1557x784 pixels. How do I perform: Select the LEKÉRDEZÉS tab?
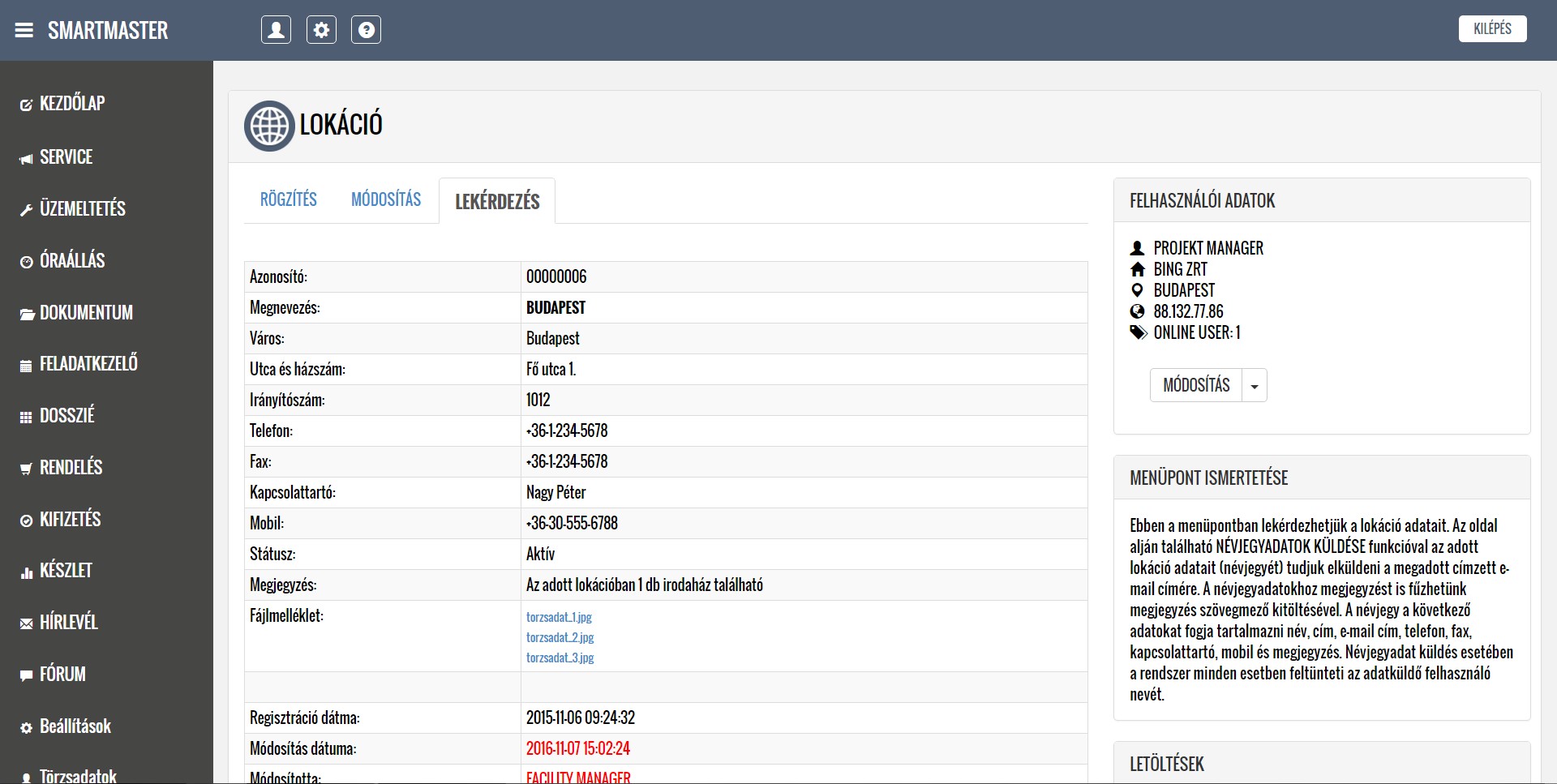497,202
